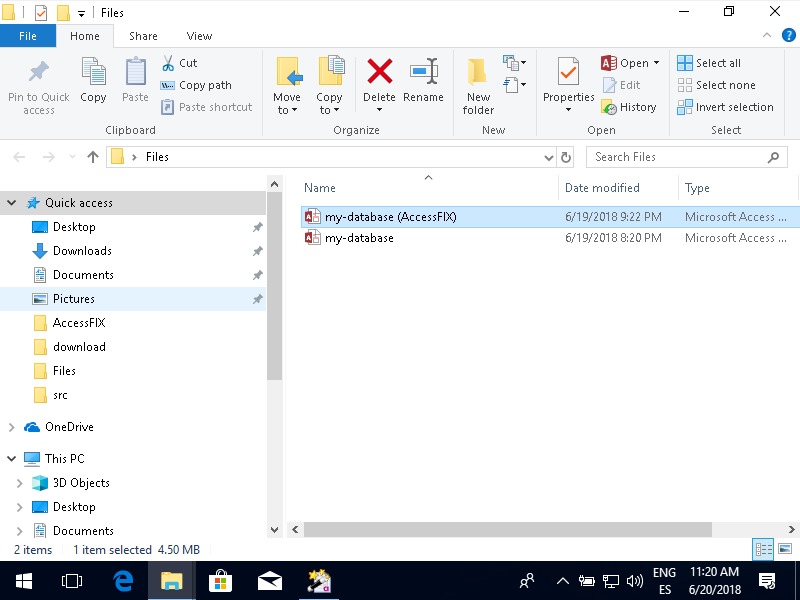
Task: Click the Rename icon in ribbon
Action: click(423, 72)
